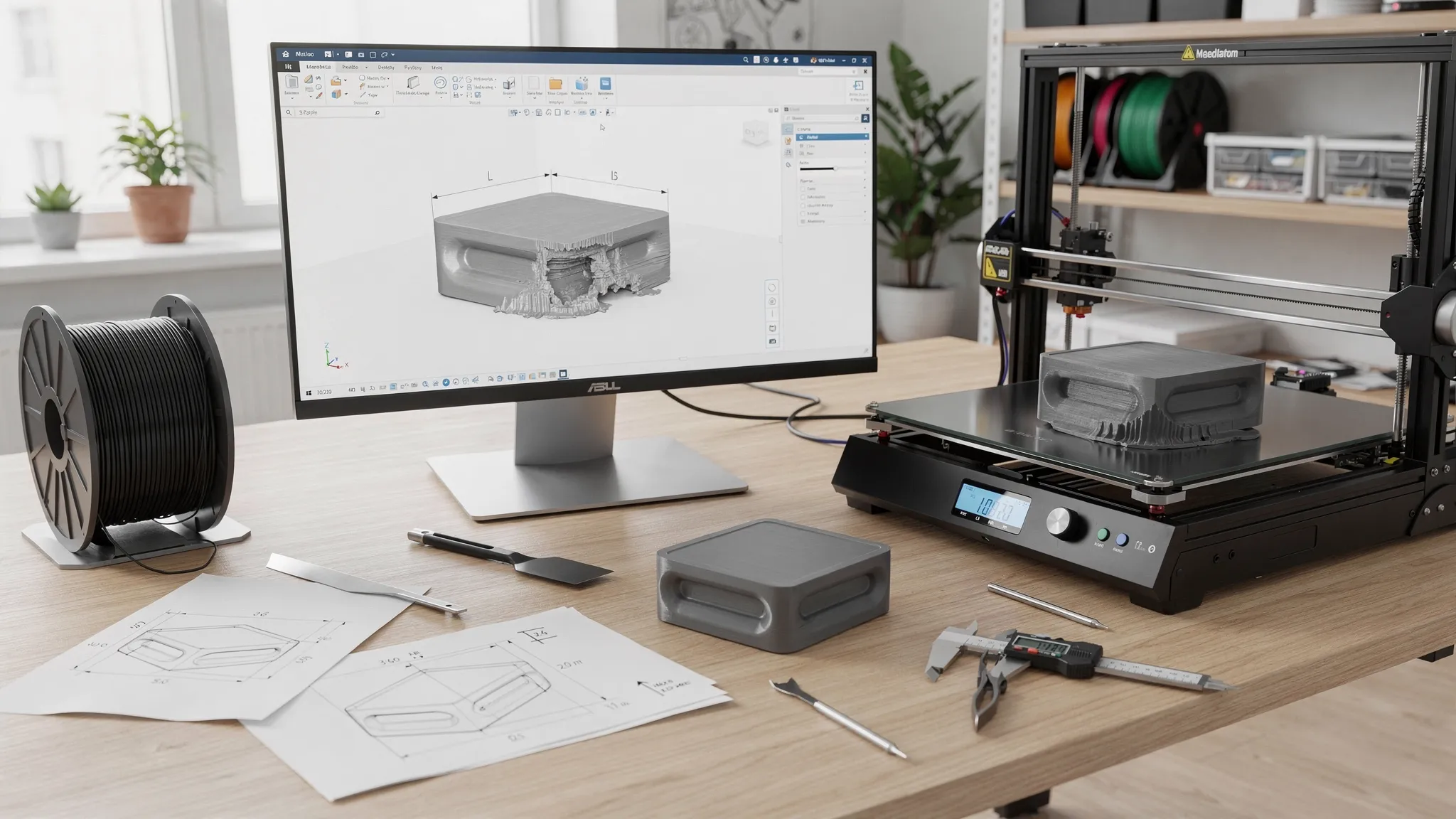This screenshot has width=1456, height=819.
Task: Tick the second properties checkbox
Action: [803, 197]
